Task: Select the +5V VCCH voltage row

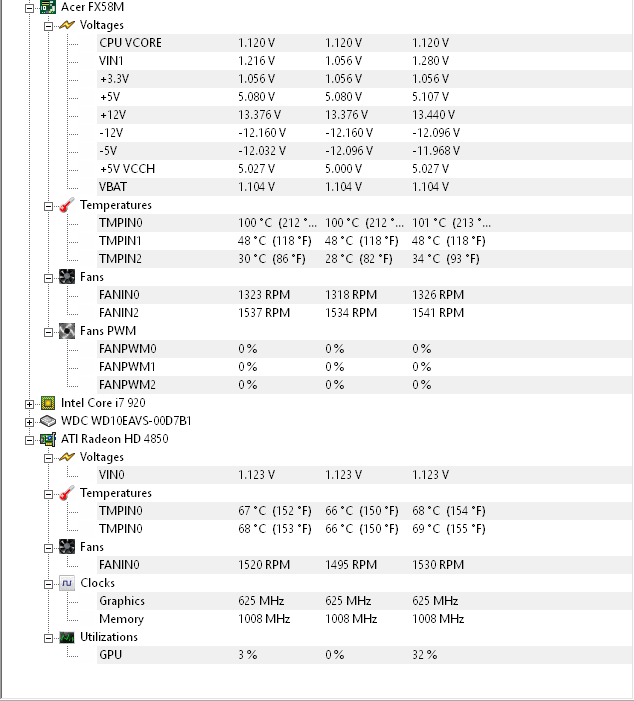Action: [364, 169]
